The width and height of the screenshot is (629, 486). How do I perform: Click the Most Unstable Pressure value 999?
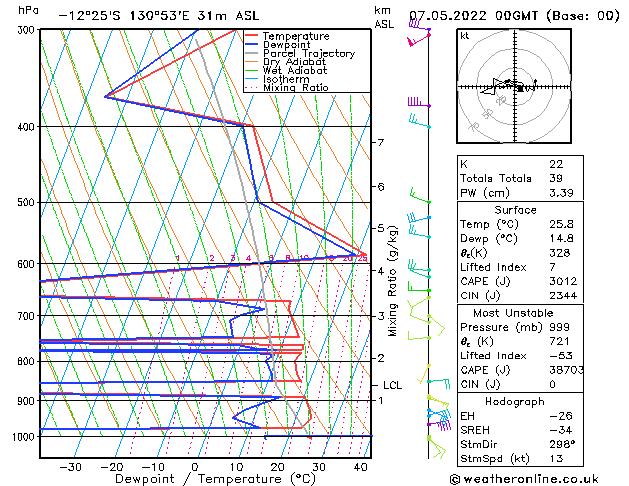tap(559, 327)
